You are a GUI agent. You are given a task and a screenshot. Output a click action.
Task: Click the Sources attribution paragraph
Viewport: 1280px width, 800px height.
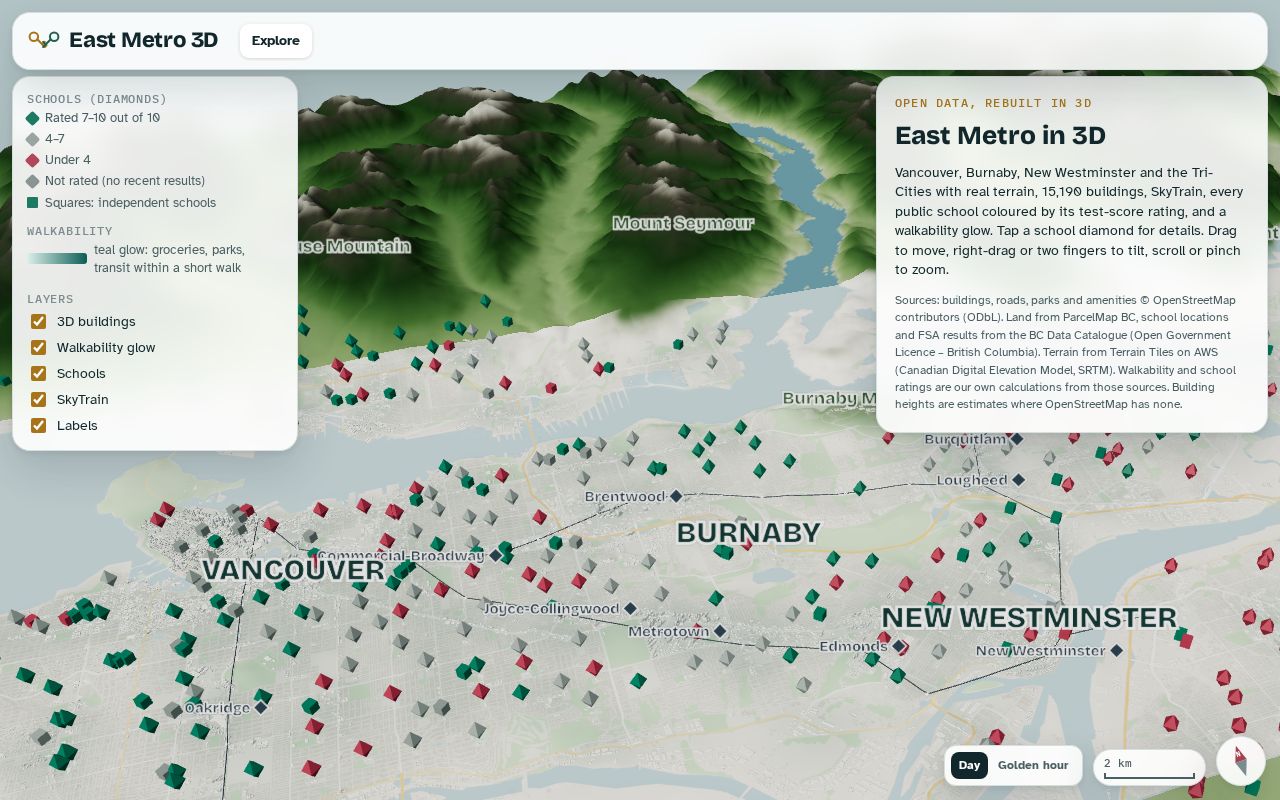(x=1067, y=352)
